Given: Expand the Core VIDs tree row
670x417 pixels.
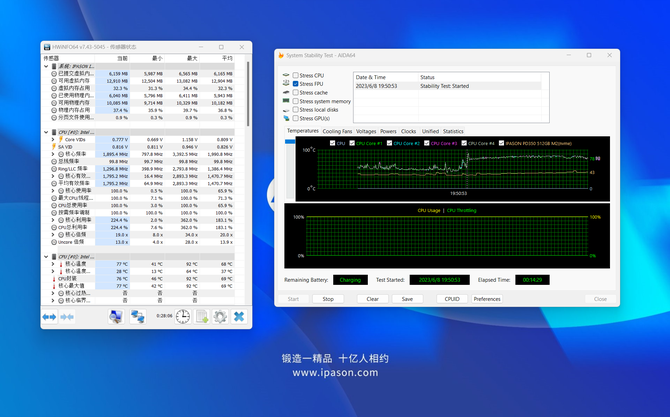Looking at the screenshot, I should click(53, 140).
